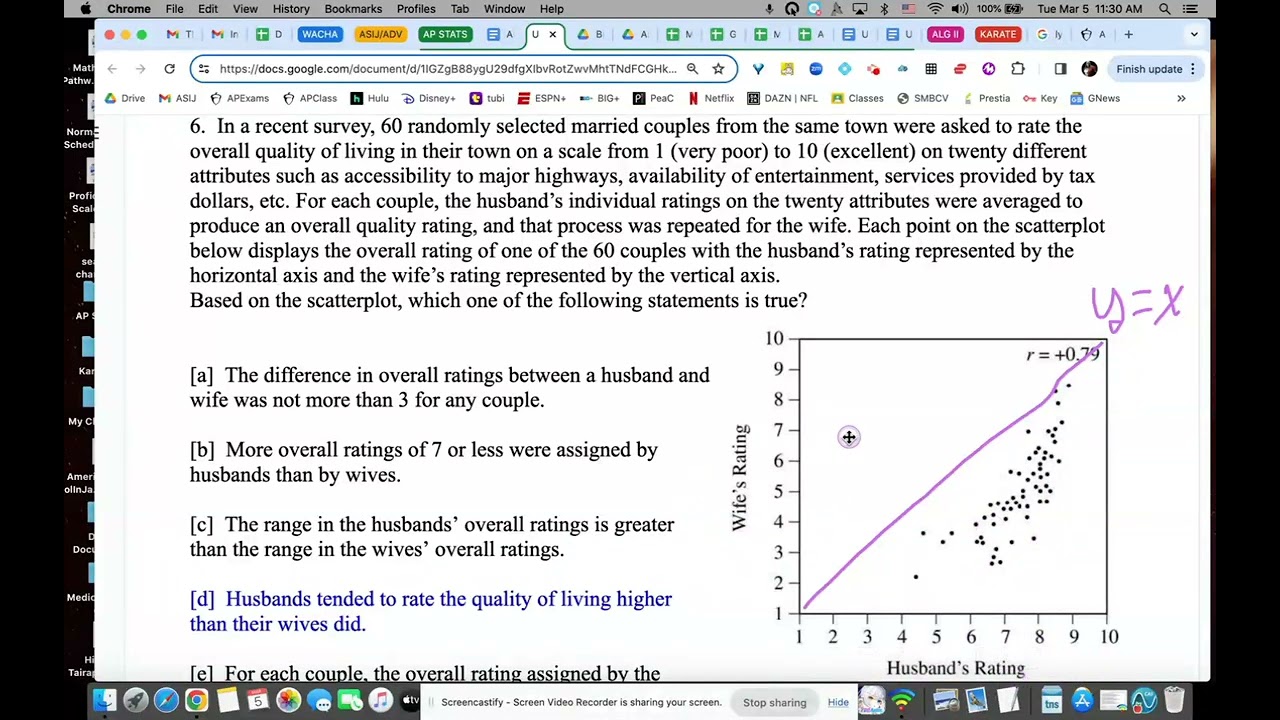Open volume control in menu bar
This screenshot has height=720, width=1280.
pos(960,9)
